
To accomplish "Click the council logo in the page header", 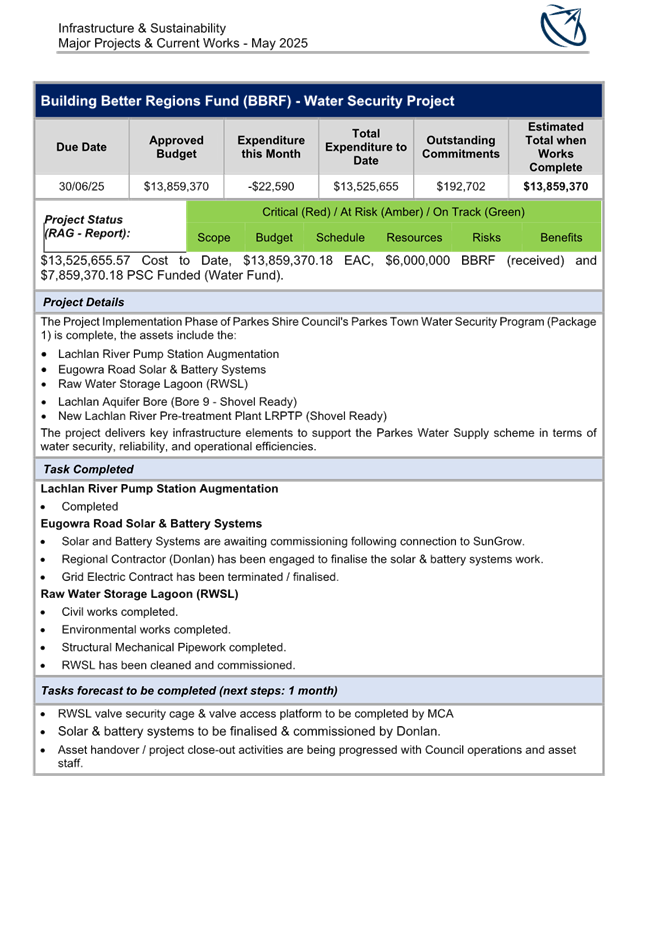I will coord(563,26).
